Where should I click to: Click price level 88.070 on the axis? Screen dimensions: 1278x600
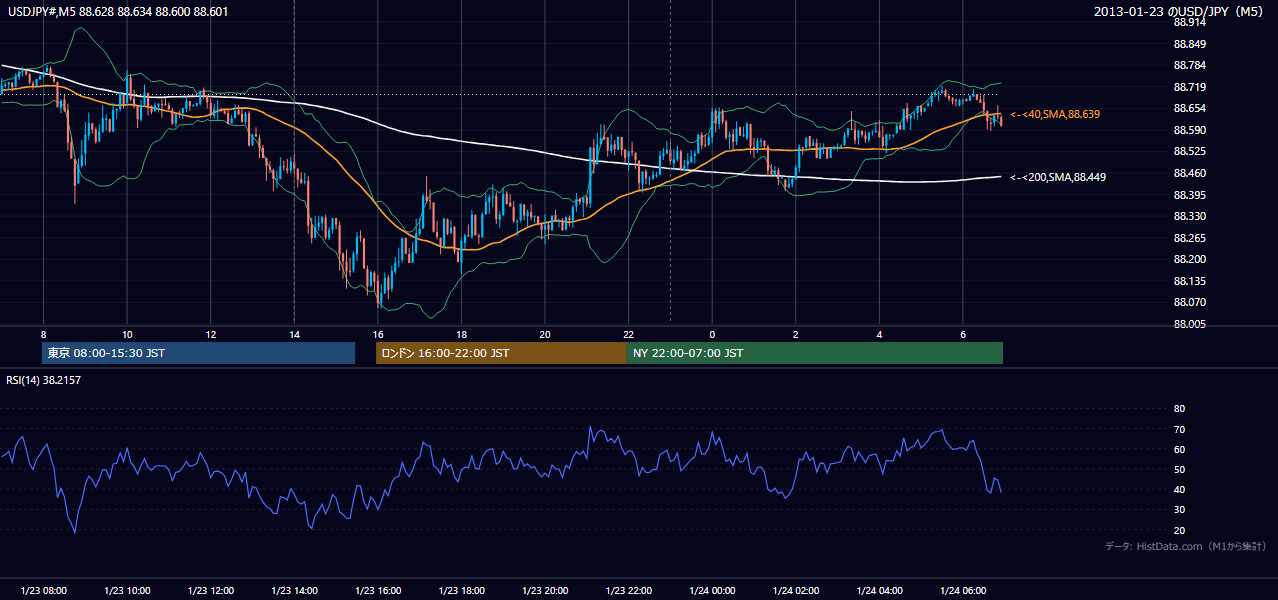coord(1189,302)
